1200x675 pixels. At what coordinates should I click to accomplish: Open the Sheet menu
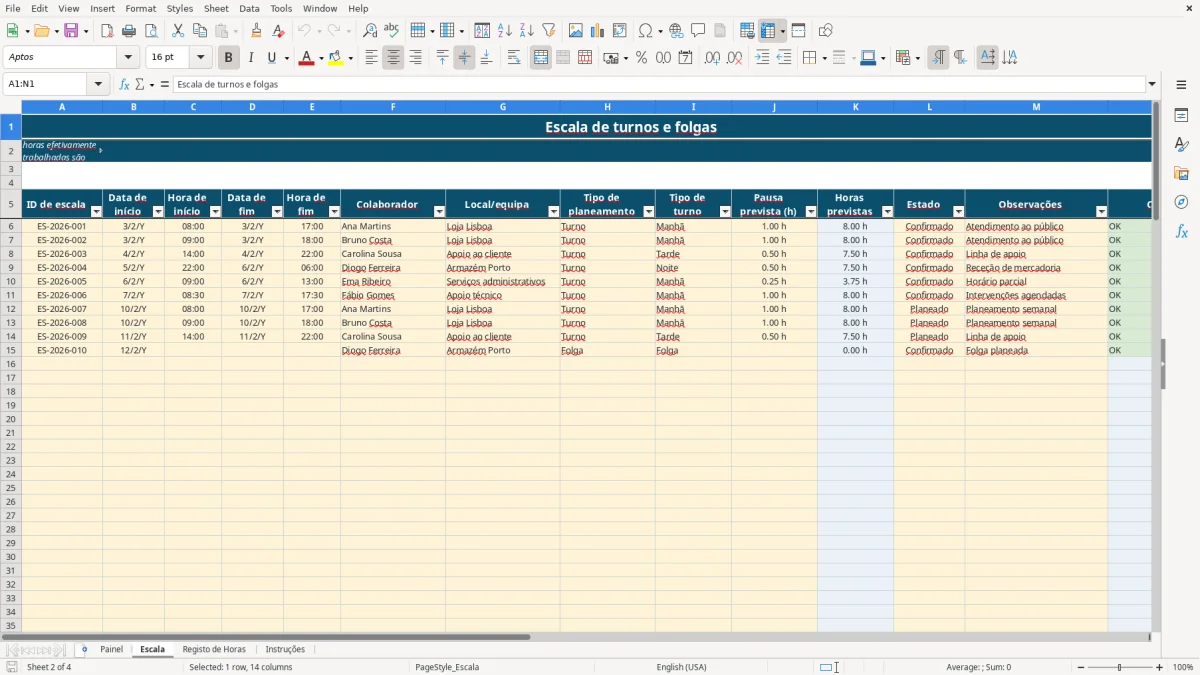point(216,8)
